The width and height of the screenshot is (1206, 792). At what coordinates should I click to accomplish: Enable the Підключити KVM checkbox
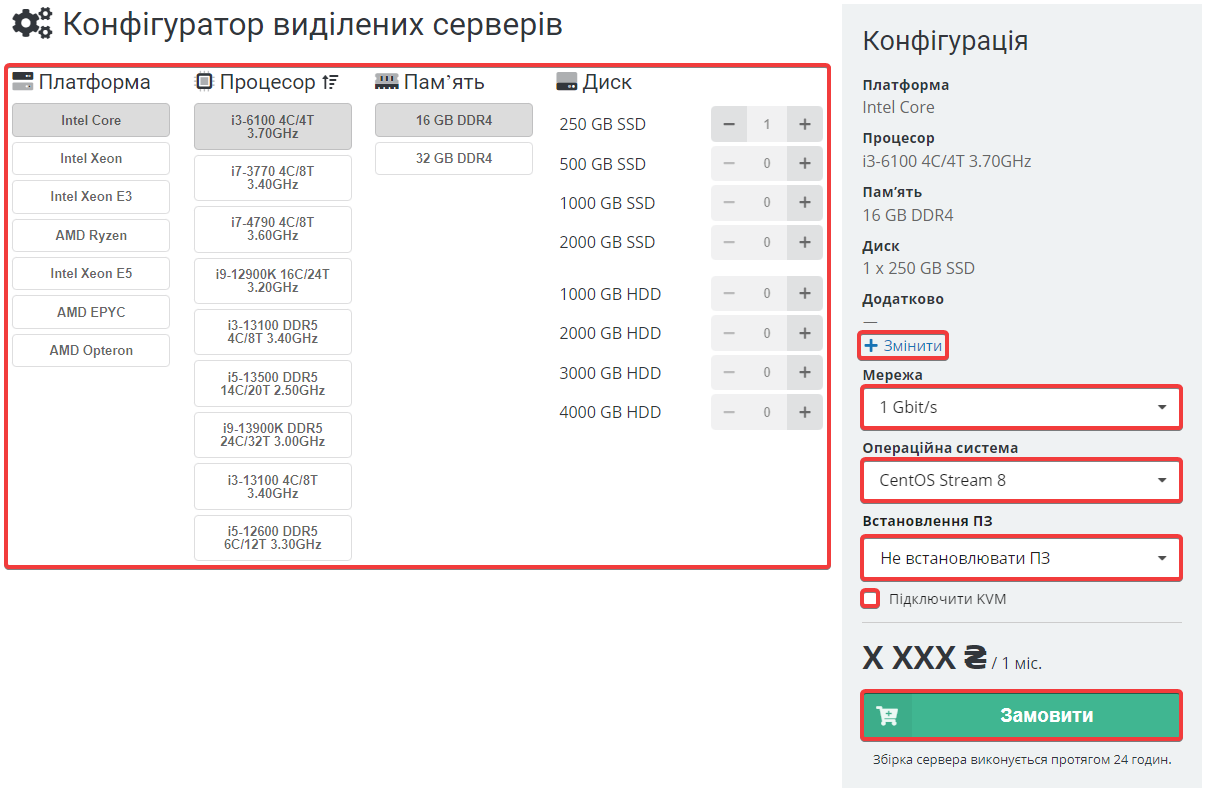871,599
